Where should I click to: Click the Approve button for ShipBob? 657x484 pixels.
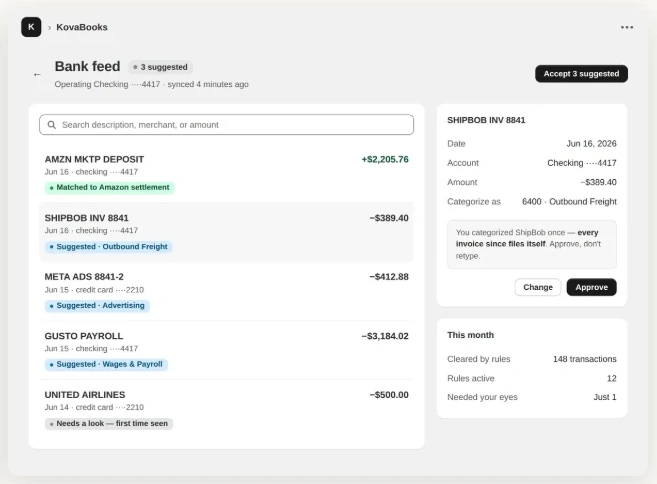coord(591,287)
